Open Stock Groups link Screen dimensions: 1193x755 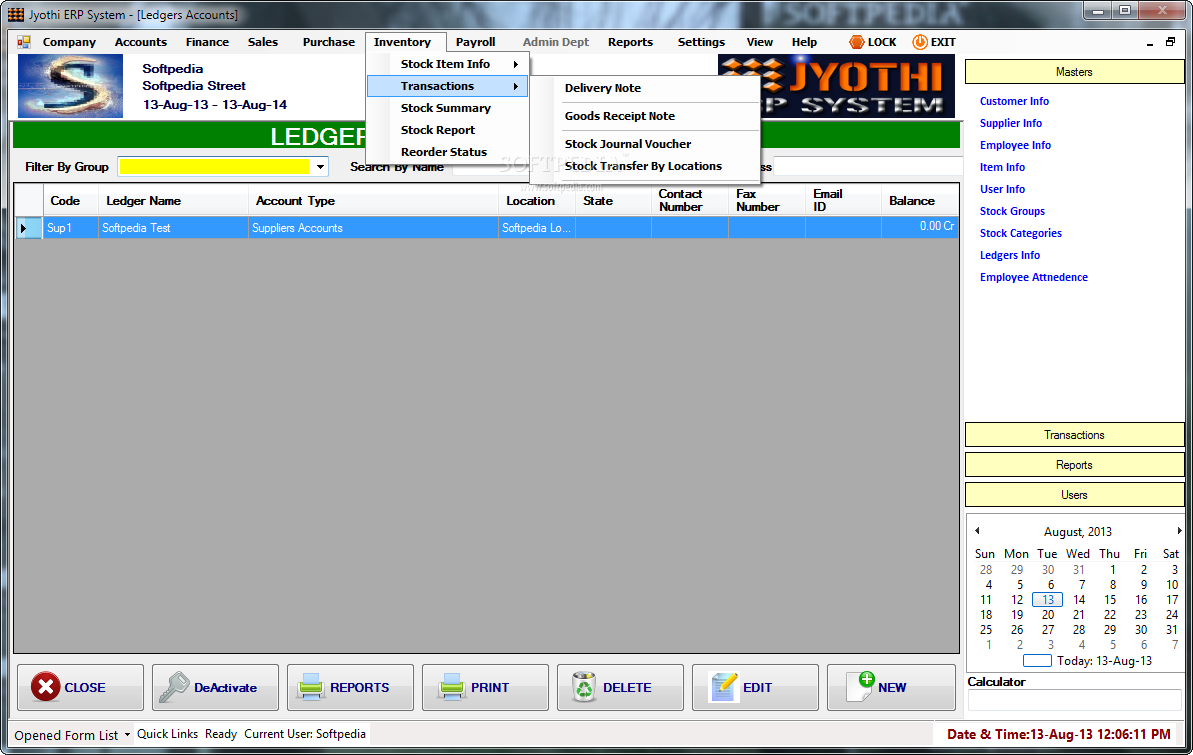[x=1012, y=212]
